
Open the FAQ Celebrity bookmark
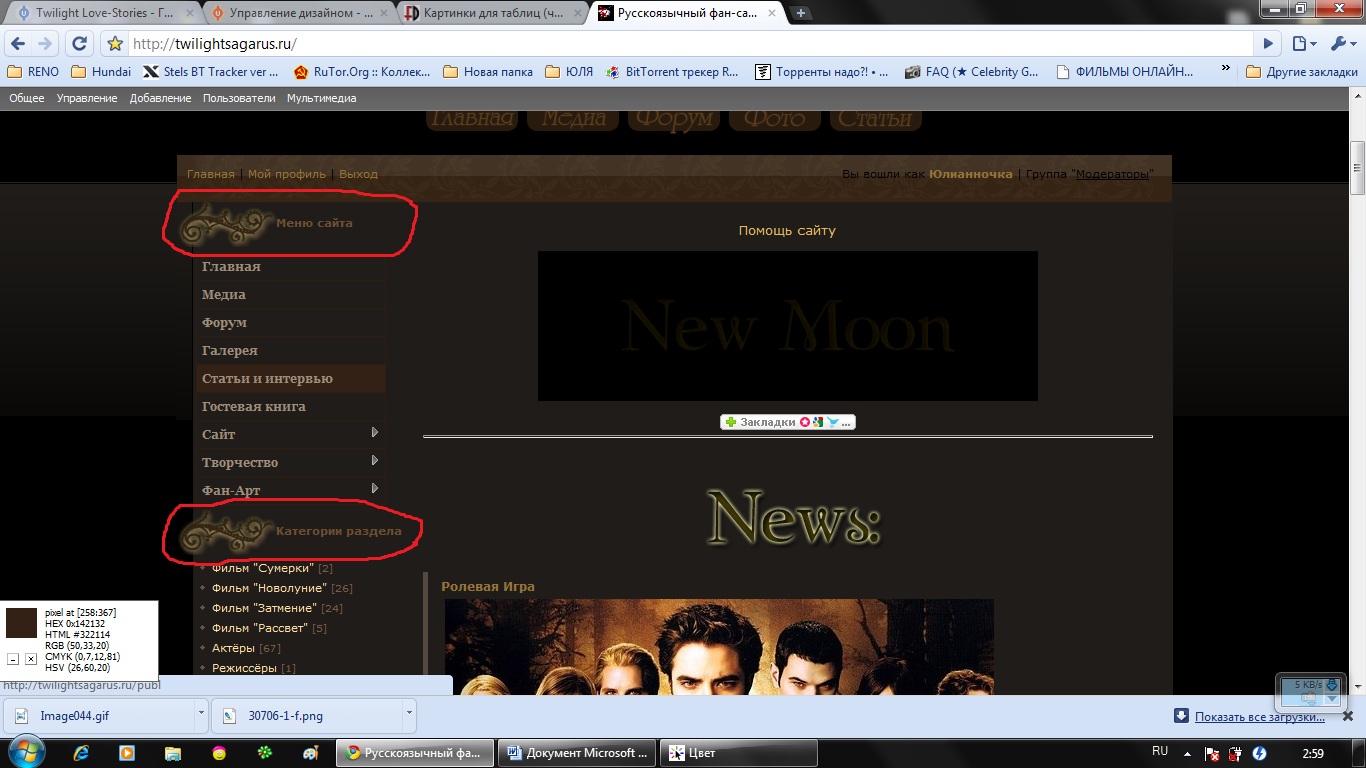(972, 72)
